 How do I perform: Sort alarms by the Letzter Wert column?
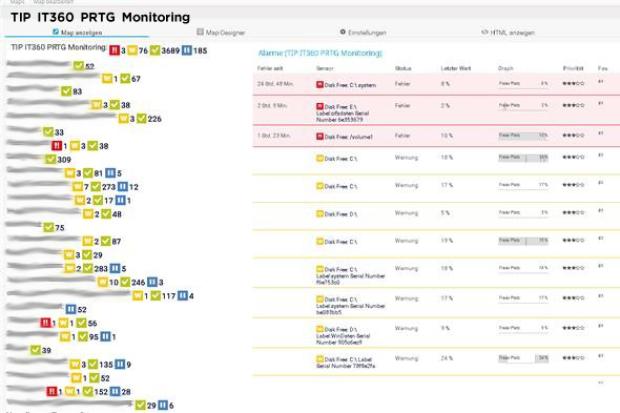[x=456, y=68]
